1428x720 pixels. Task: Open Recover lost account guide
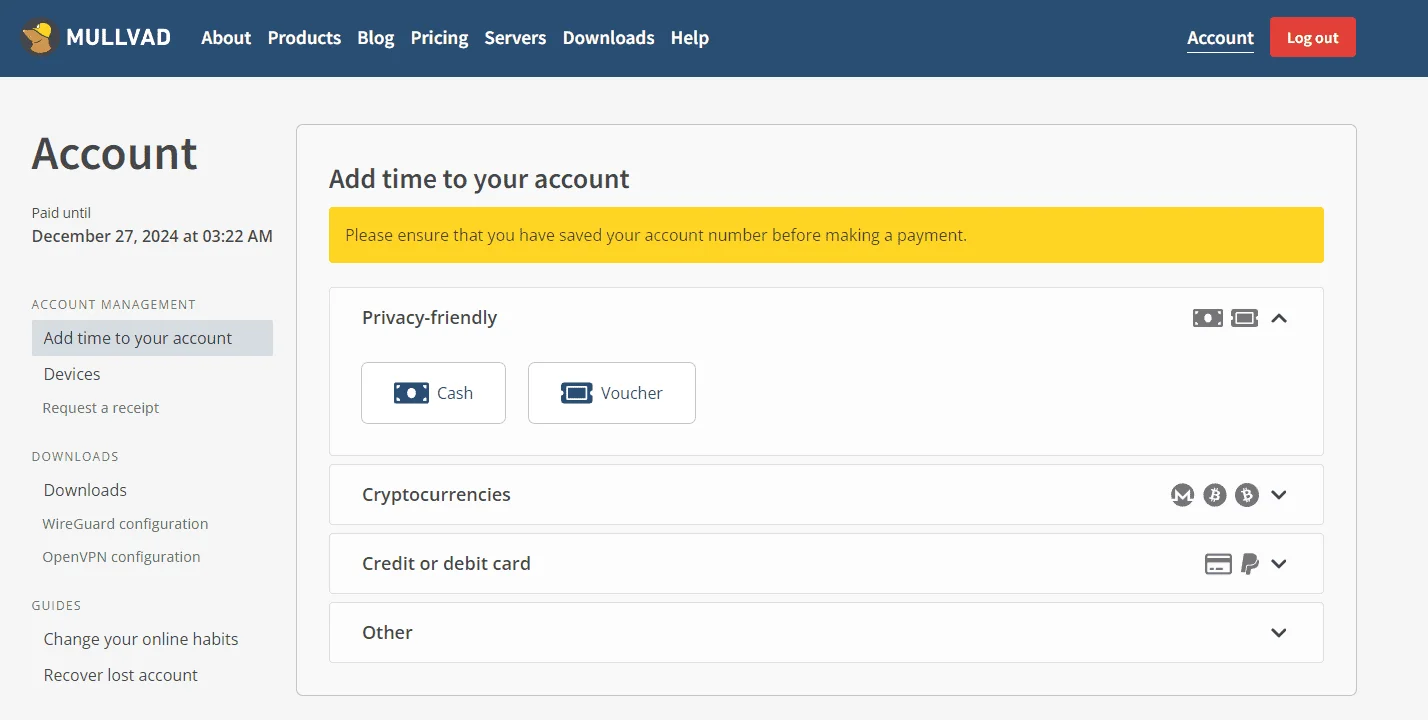(x=121, y=675)
